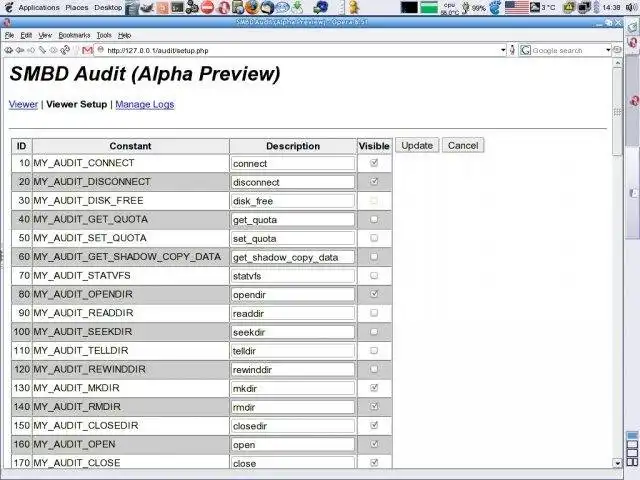Click the address bar URL field
The width and height of the screenshot is (640, 480).
(x=300, y=50)
